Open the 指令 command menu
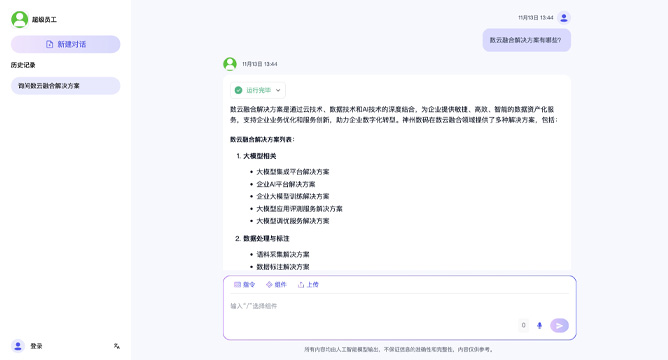Image resolution: width=668 pixels, height=360 pixels. coord(245,285)
